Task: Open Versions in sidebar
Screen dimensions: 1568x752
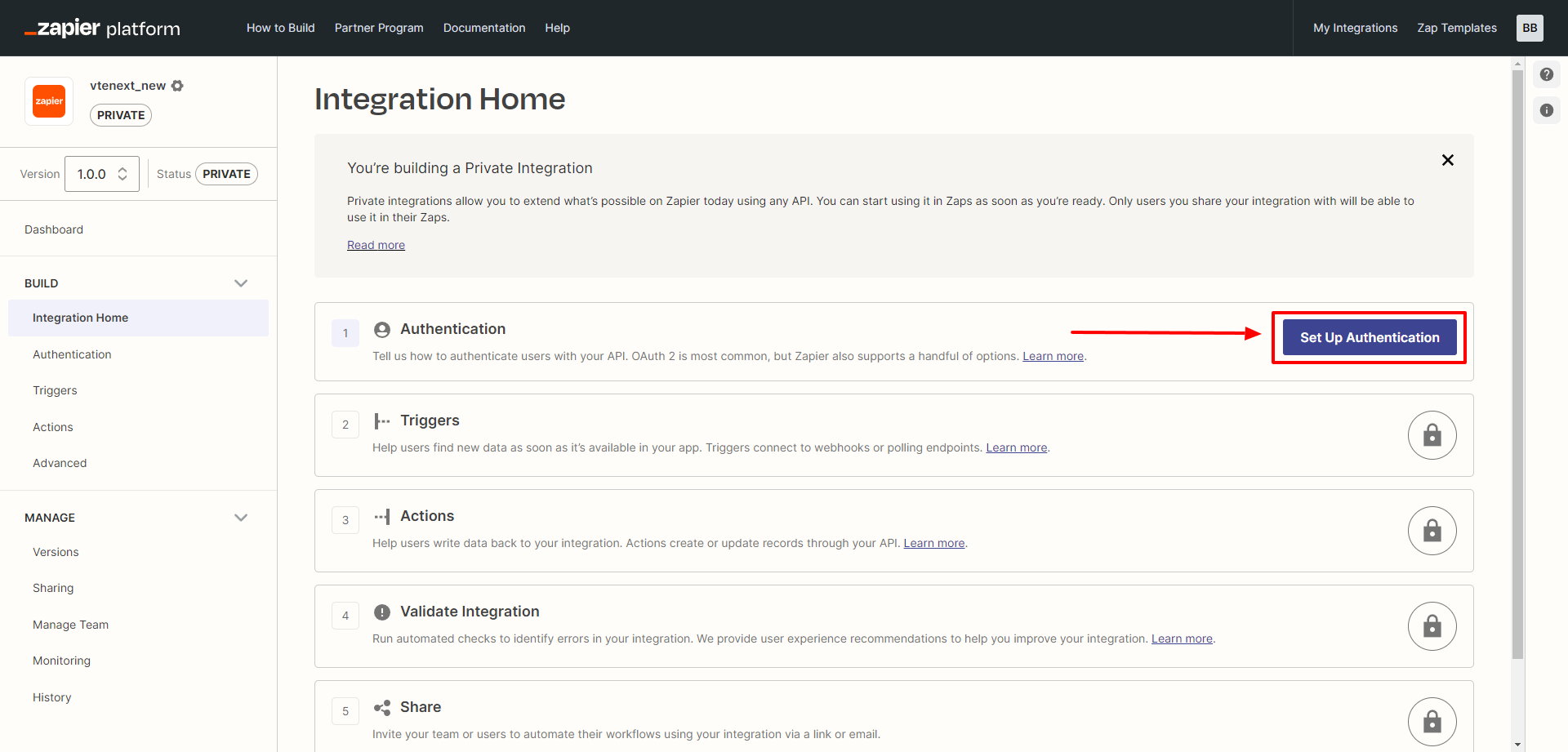Action: [x=56, y=552]
